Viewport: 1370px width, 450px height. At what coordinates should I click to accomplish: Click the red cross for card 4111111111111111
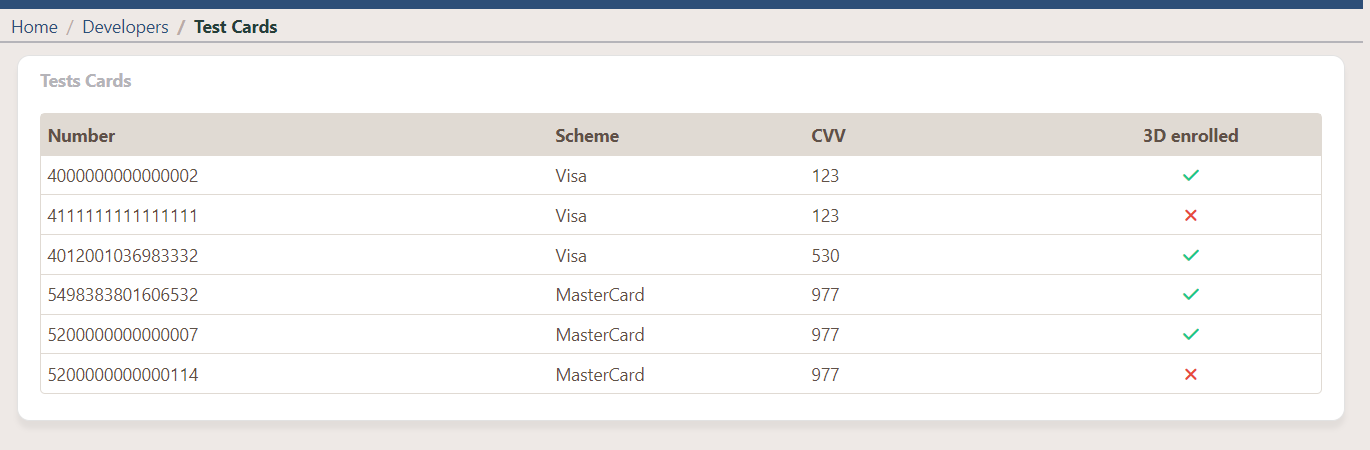(1190, 215)
